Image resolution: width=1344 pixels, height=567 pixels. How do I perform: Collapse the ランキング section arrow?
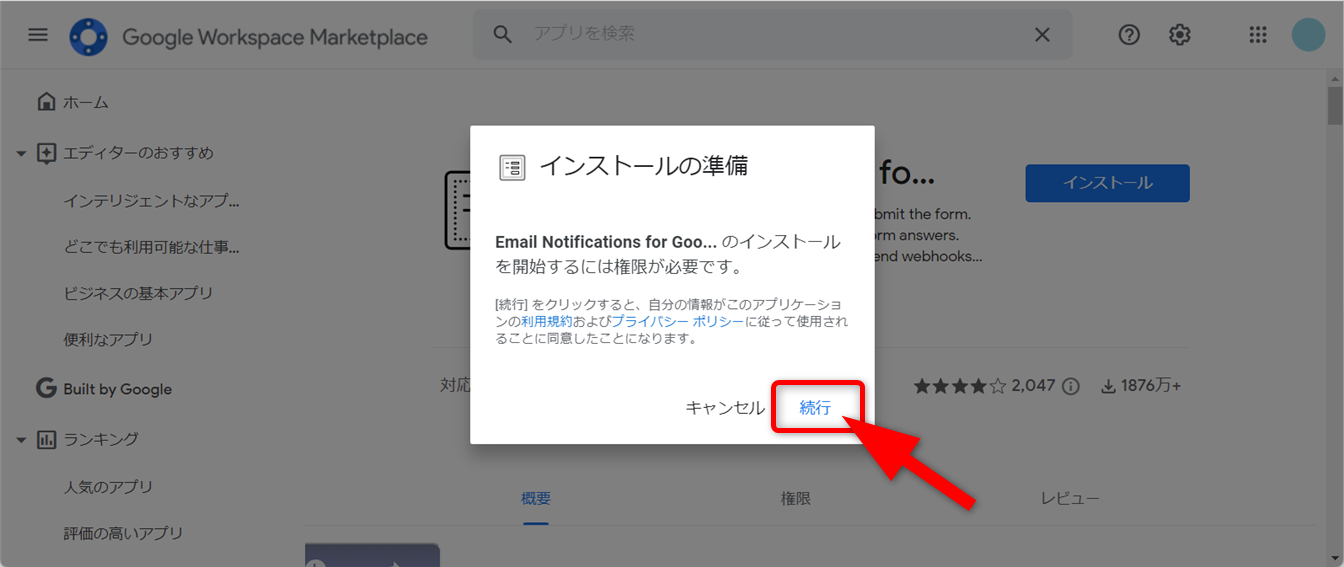[21, 440]
